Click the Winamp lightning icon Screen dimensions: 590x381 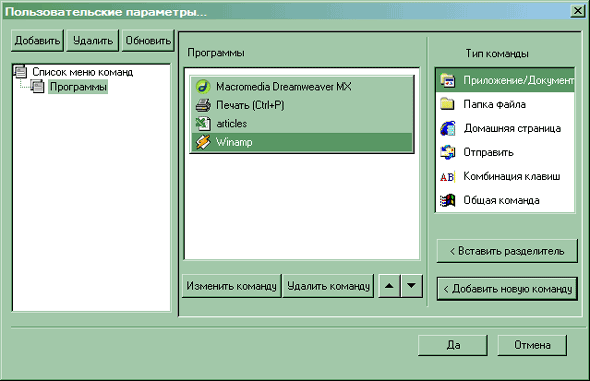(x=203, y=142)
